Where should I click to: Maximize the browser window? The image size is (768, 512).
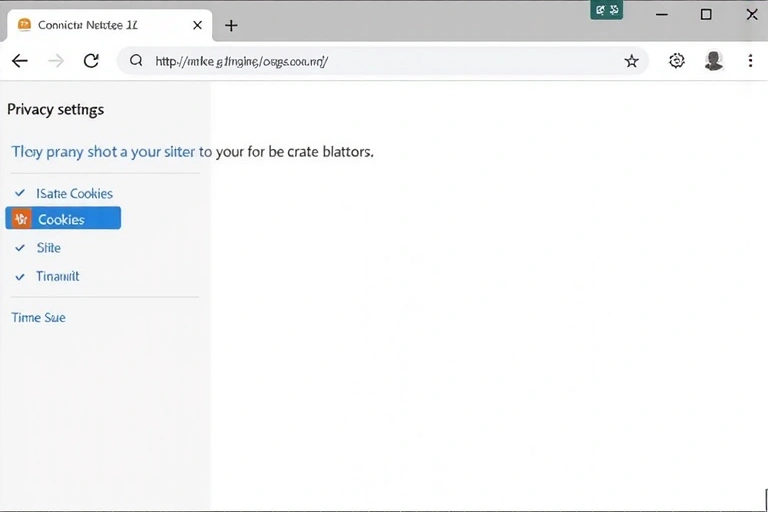(706, 14)
